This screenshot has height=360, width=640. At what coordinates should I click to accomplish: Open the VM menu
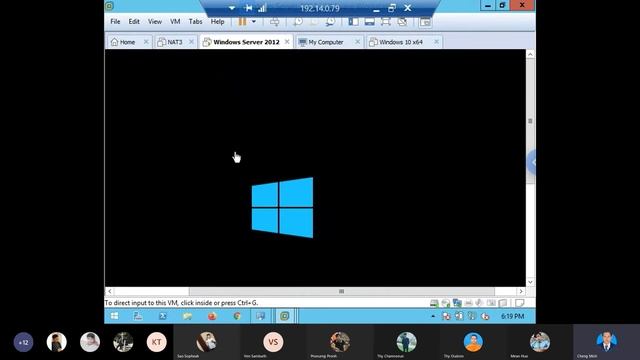point(175,22)
